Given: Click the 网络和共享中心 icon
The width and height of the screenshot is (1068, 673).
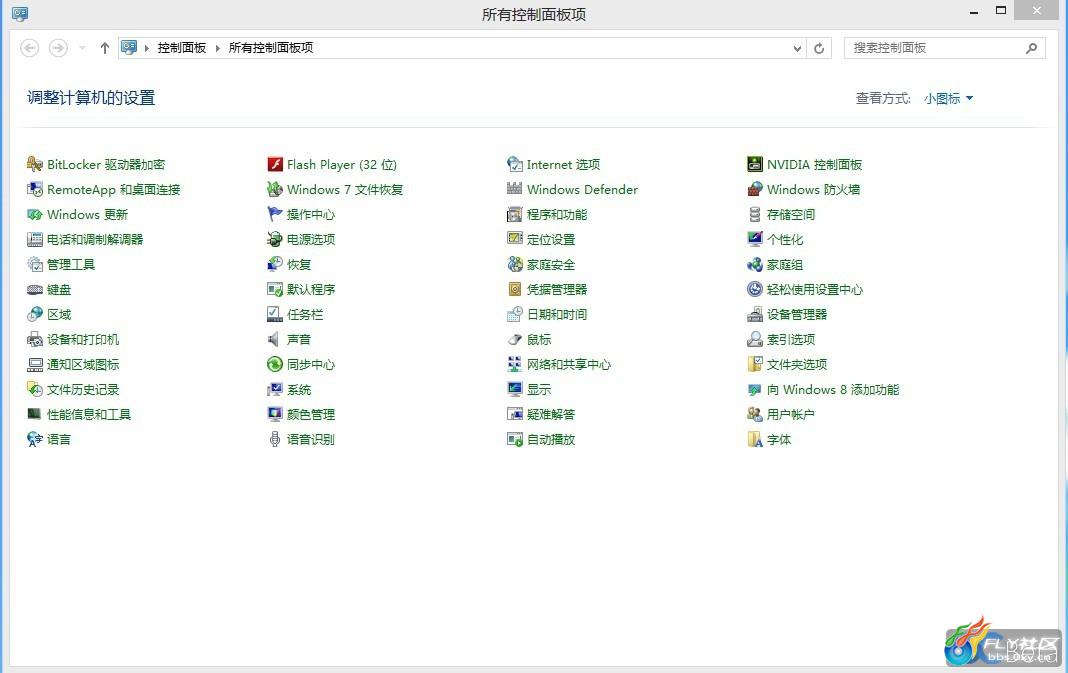Looking at the screenshot, I should [515, 364].
